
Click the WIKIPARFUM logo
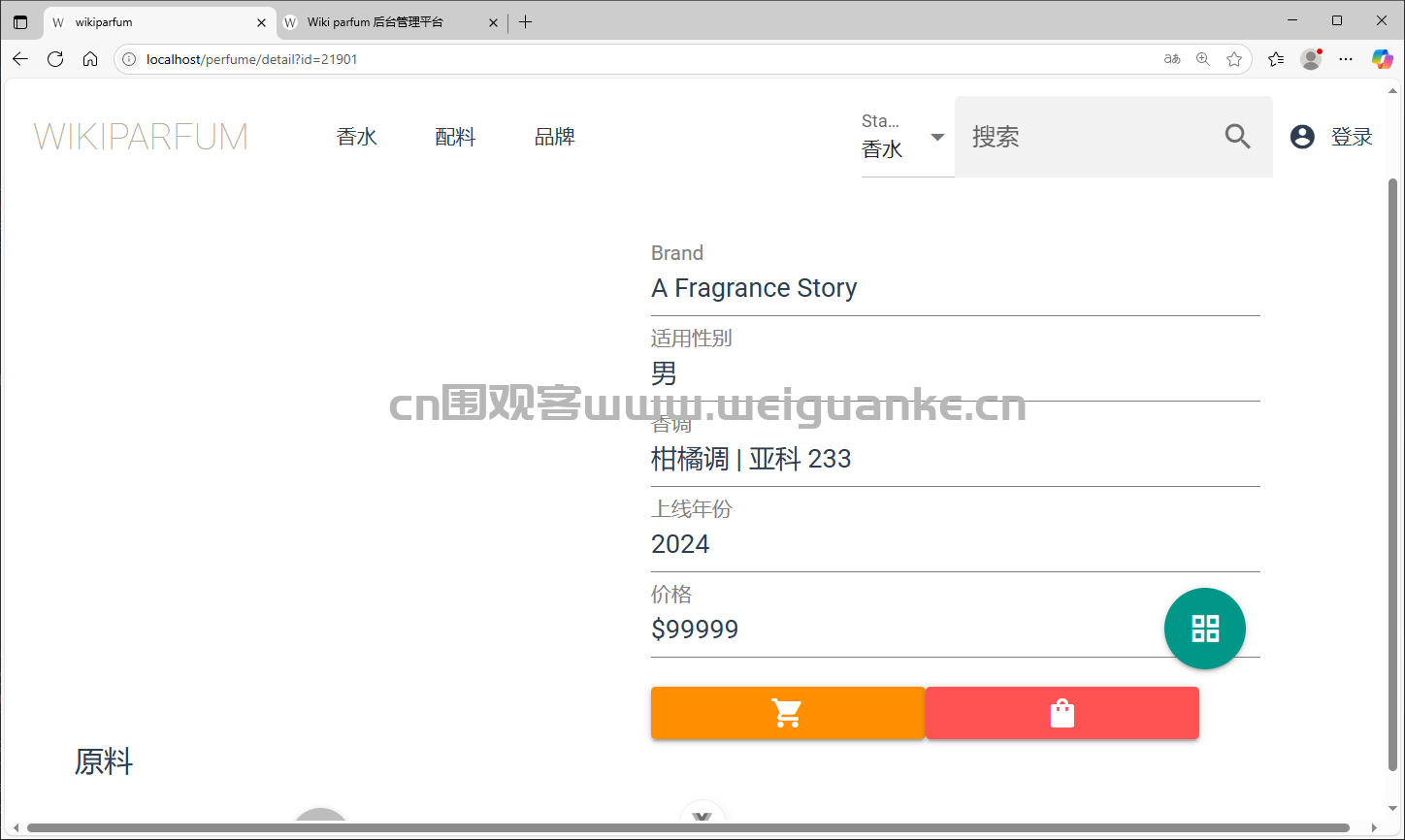coord(141,137)
